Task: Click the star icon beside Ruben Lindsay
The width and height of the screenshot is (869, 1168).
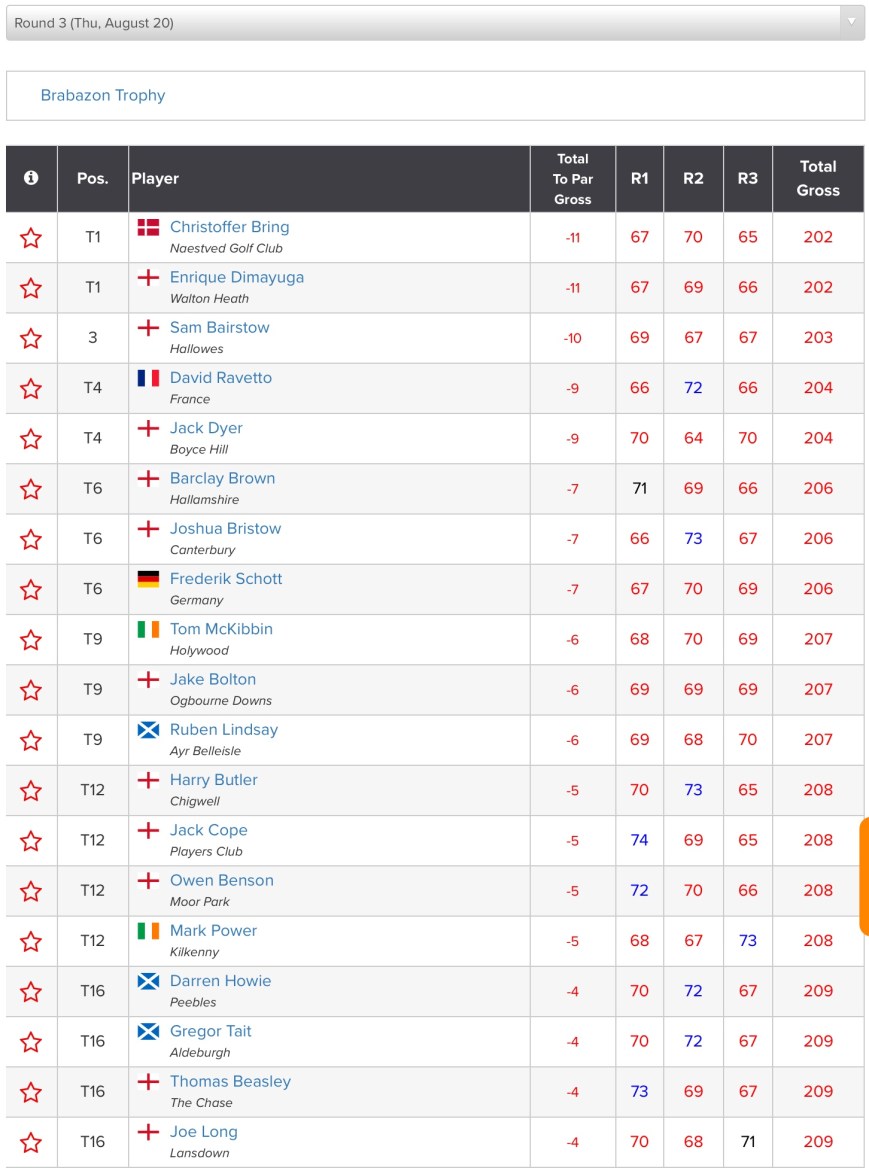Action: [31, 741]
